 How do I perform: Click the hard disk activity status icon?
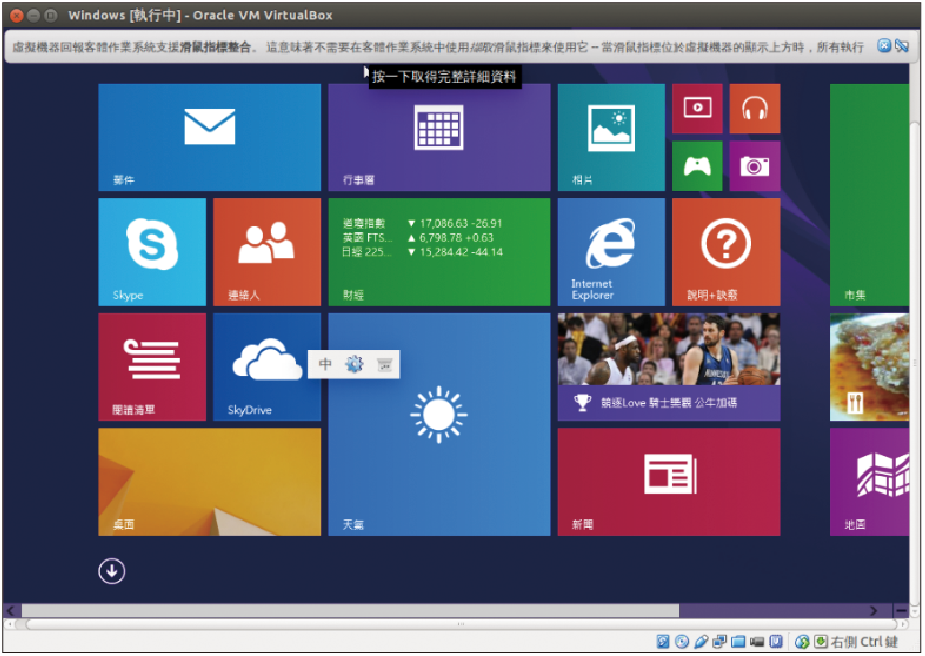point(663,642)
